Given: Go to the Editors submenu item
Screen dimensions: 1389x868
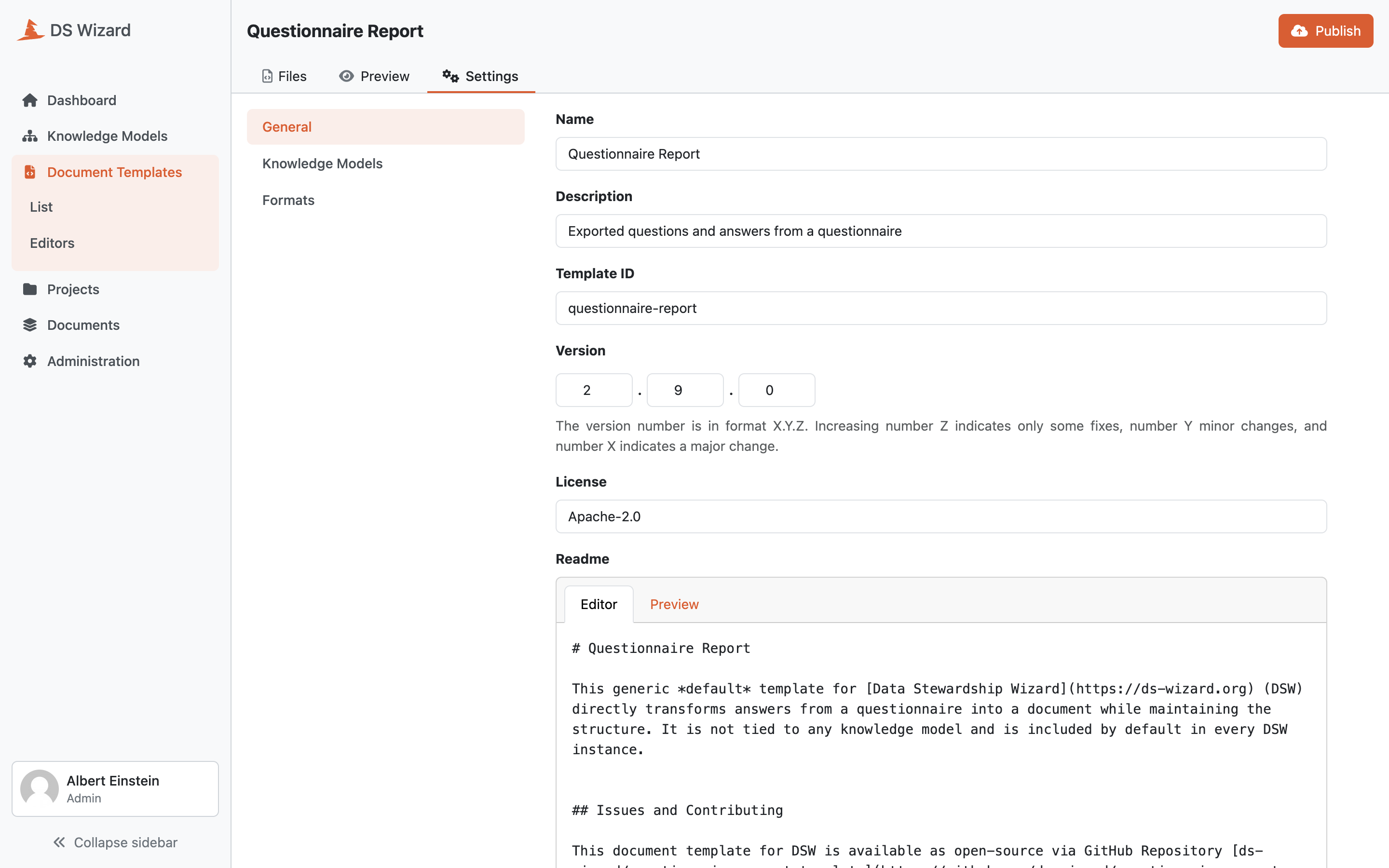Looking at the screenshot, I should click(52, 243).
